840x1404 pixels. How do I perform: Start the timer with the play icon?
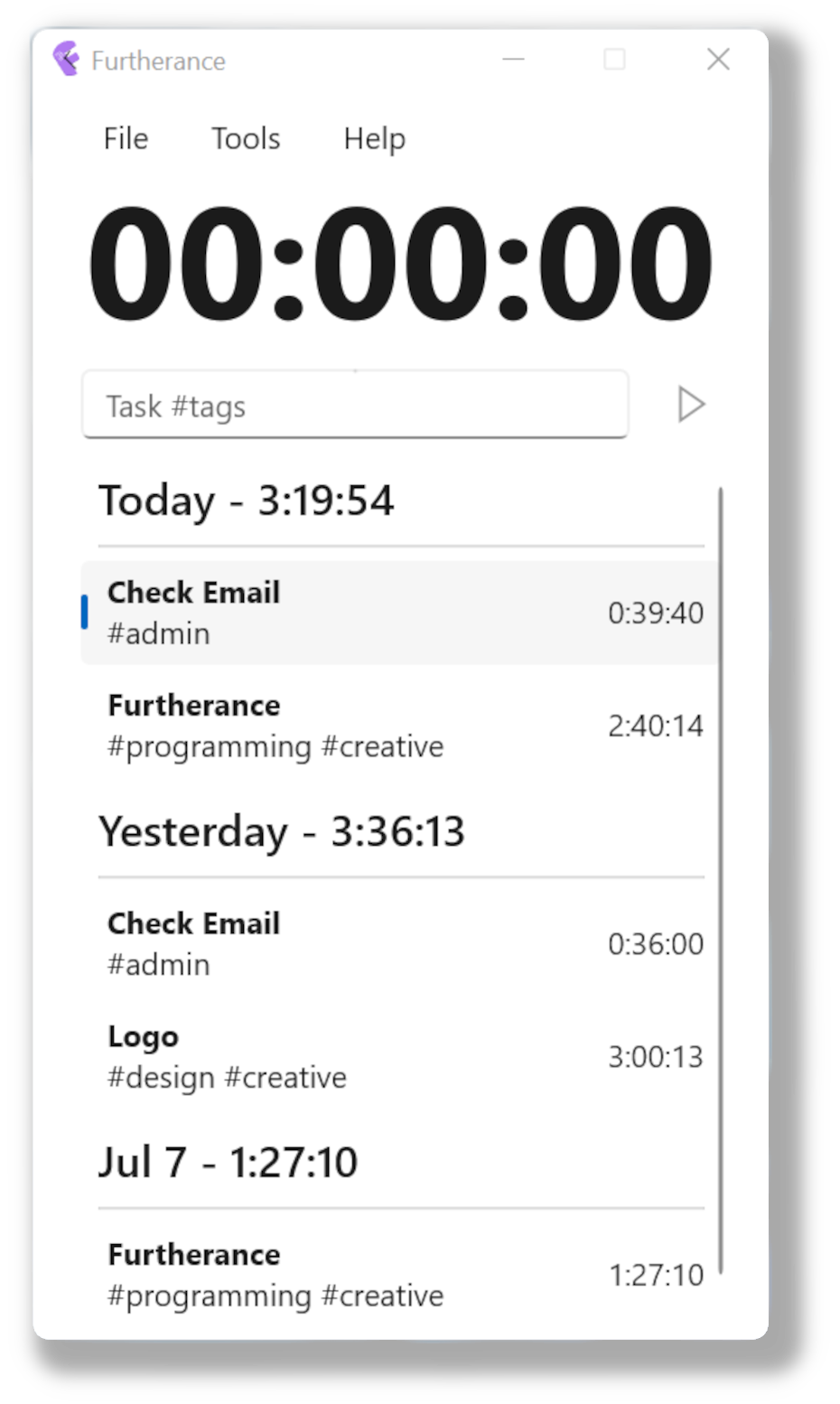(691, 404)
